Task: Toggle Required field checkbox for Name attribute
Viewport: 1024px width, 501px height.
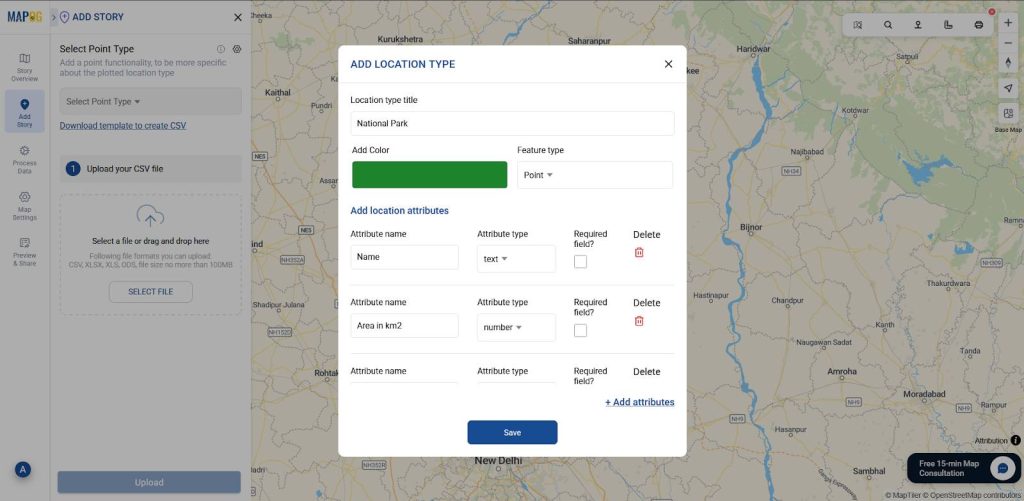Action: 581,261
